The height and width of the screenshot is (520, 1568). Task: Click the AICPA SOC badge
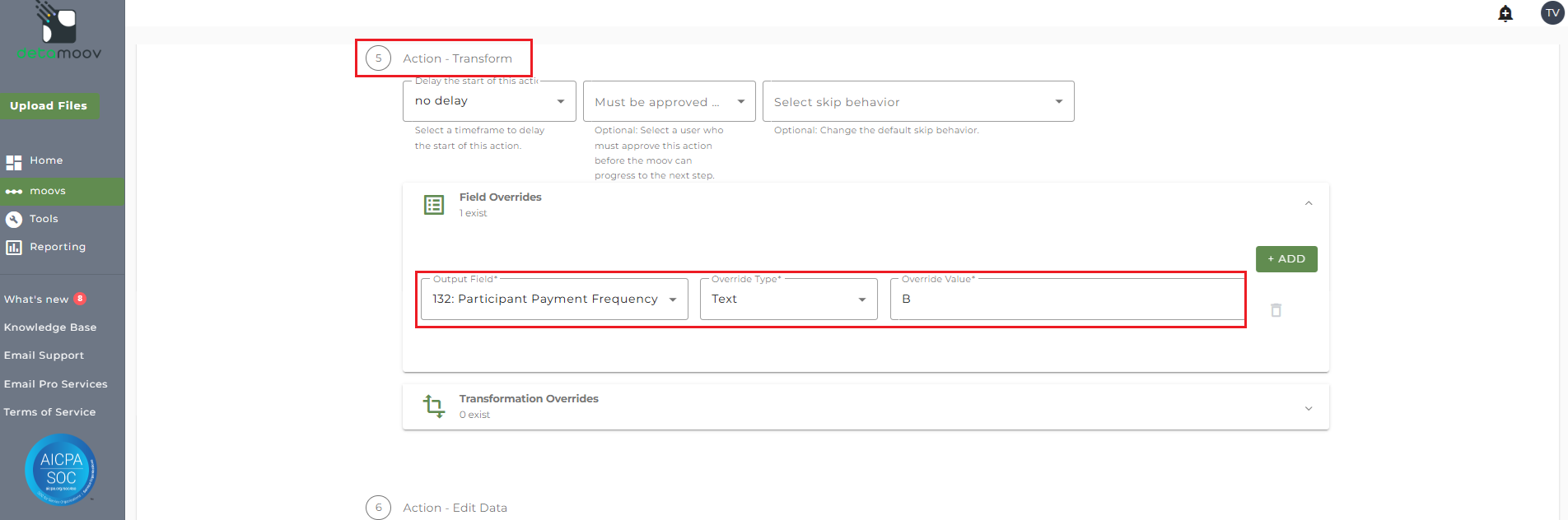point(61,470)
